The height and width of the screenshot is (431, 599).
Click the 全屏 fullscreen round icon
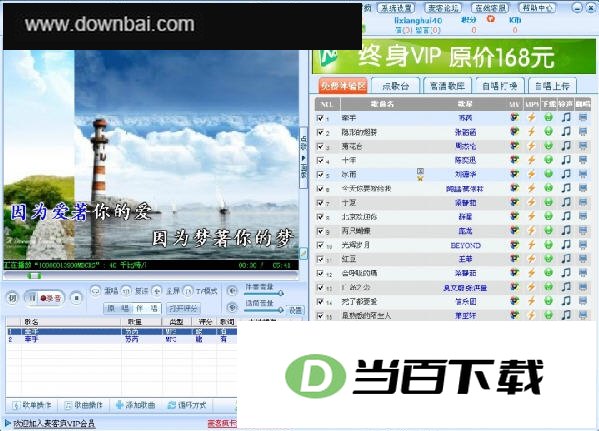[x=157, y=291]
